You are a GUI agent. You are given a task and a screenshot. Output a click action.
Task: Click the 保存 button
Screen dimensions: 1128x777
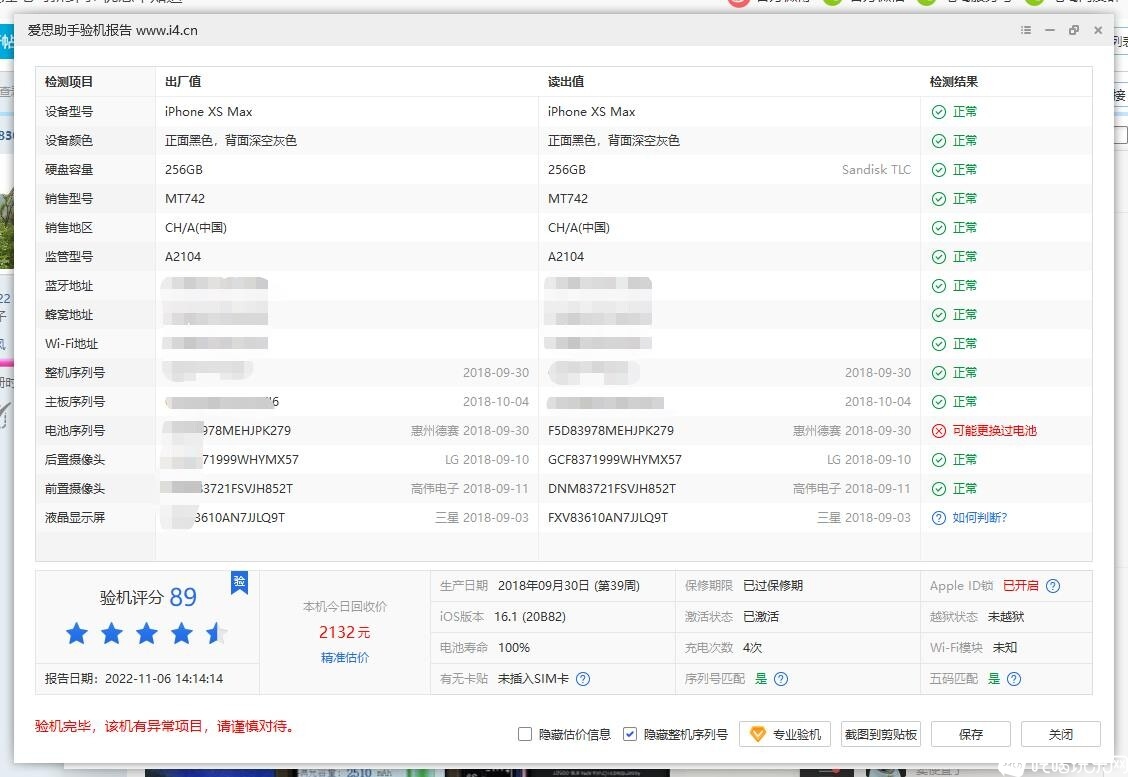(970, 734)
